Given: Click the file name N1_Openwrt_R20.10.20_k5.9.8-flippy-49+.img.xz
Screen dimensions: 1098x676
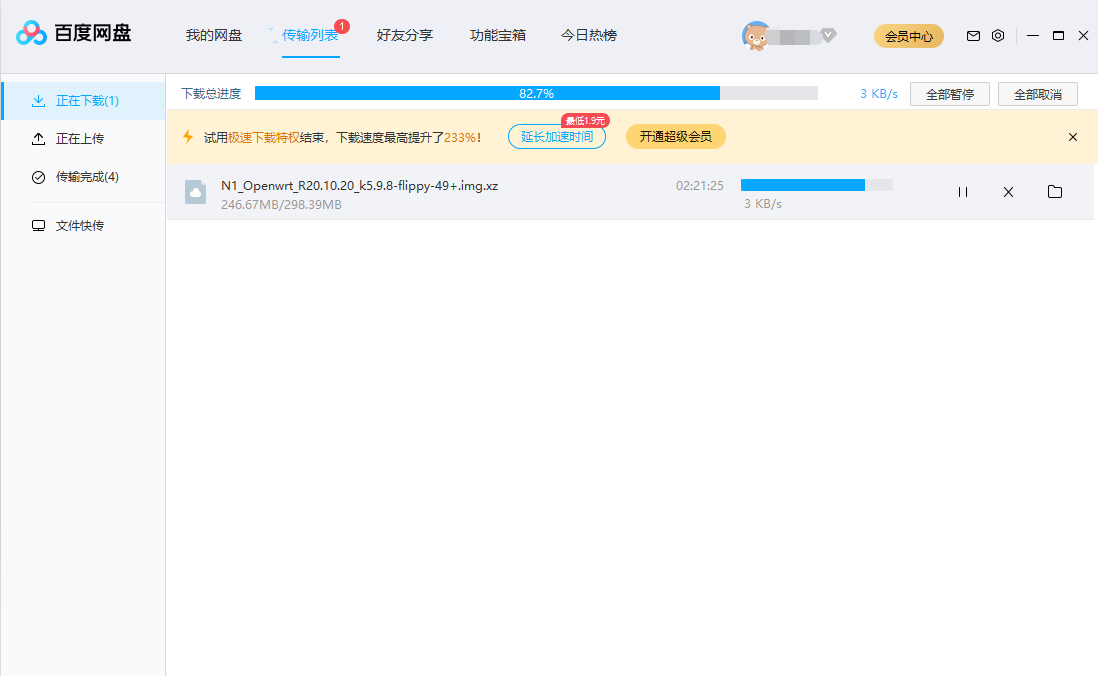Looking at the screenshot, I should 359,186.
